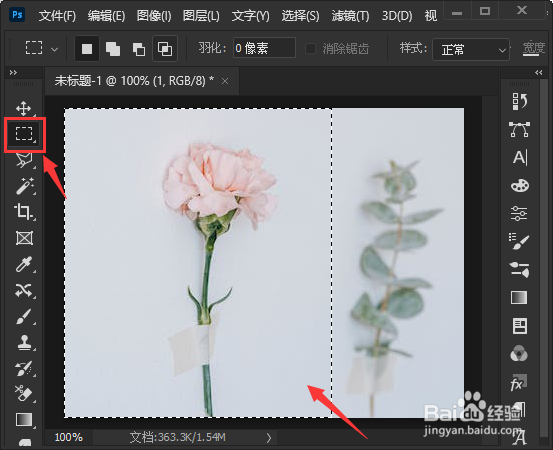Close the 未标题-1 document tab
The width and height of the screenshot is (553, 450).
coord(225,81)
